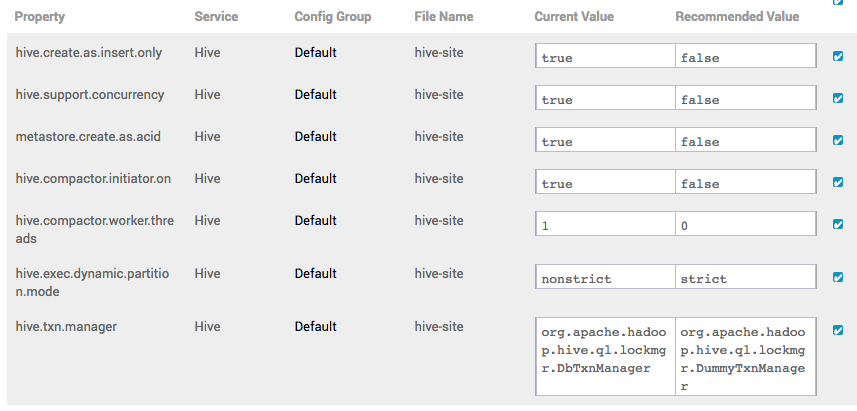Uncheck the hive.create.as.insert.only row checkbox
Screen dimensions: 857x411
coord(838,57)
